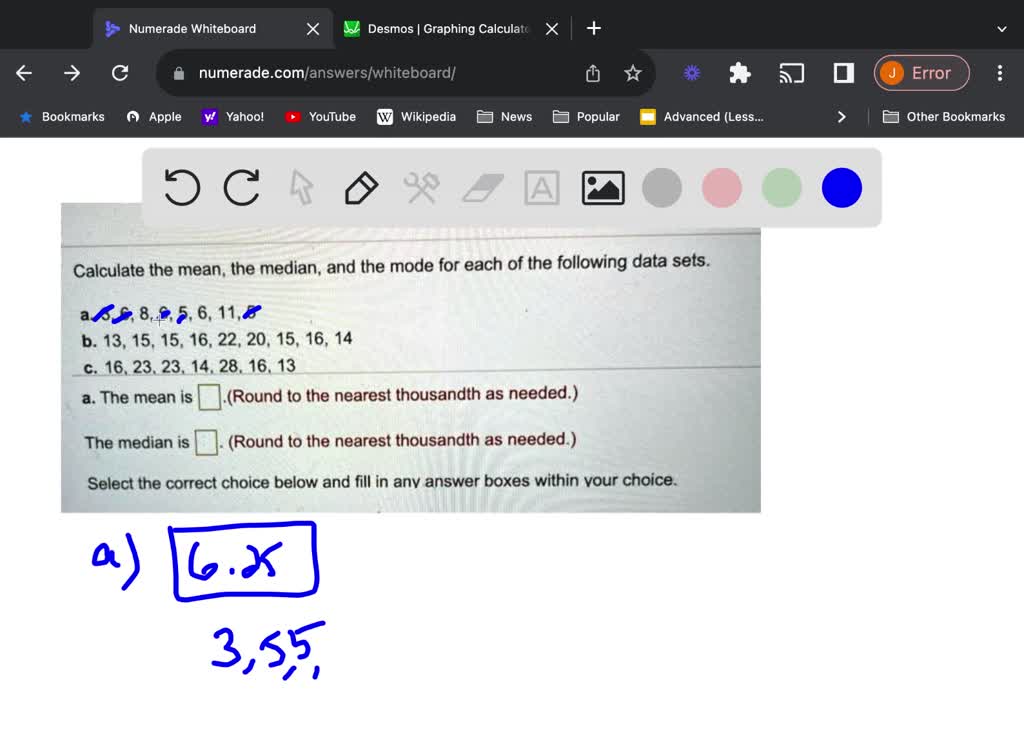Image resolution: width=1024 pixels, height=742 pixels.
Task: Toggle the browser side panel
Action: [x=841, y=72]
